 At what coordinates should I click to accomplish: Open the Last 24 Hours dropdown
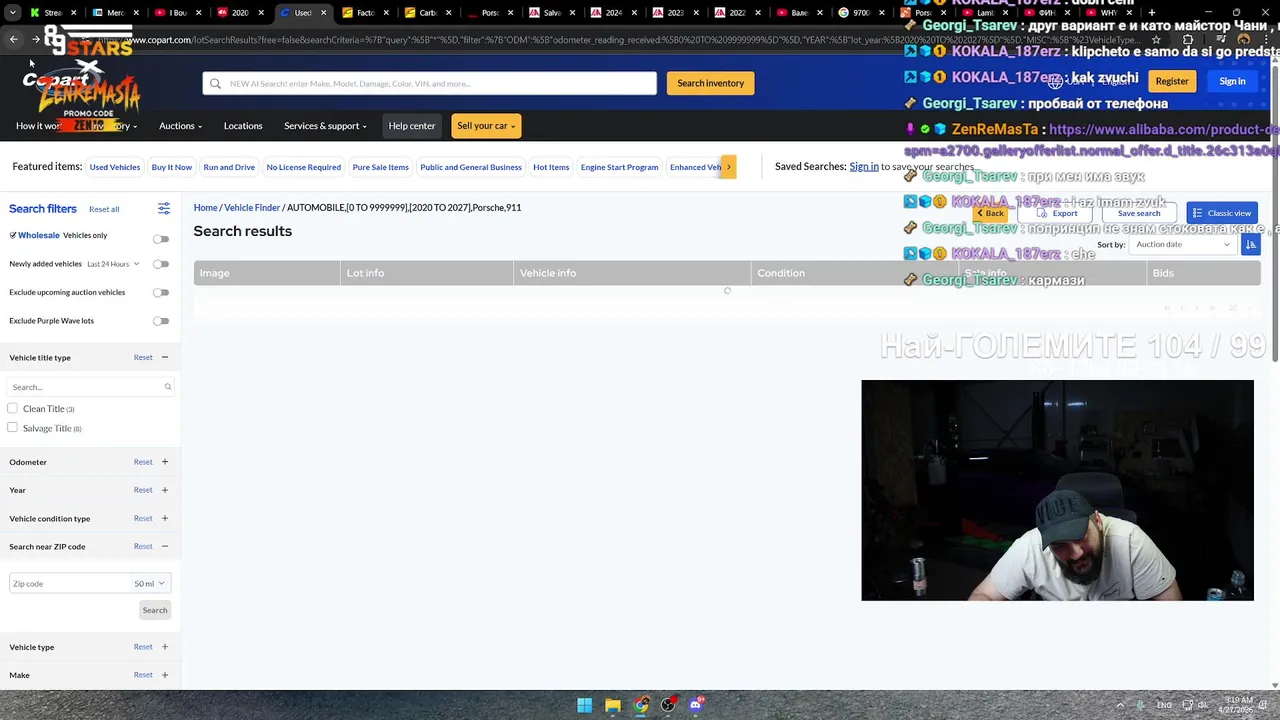click(x=113, y=264)
